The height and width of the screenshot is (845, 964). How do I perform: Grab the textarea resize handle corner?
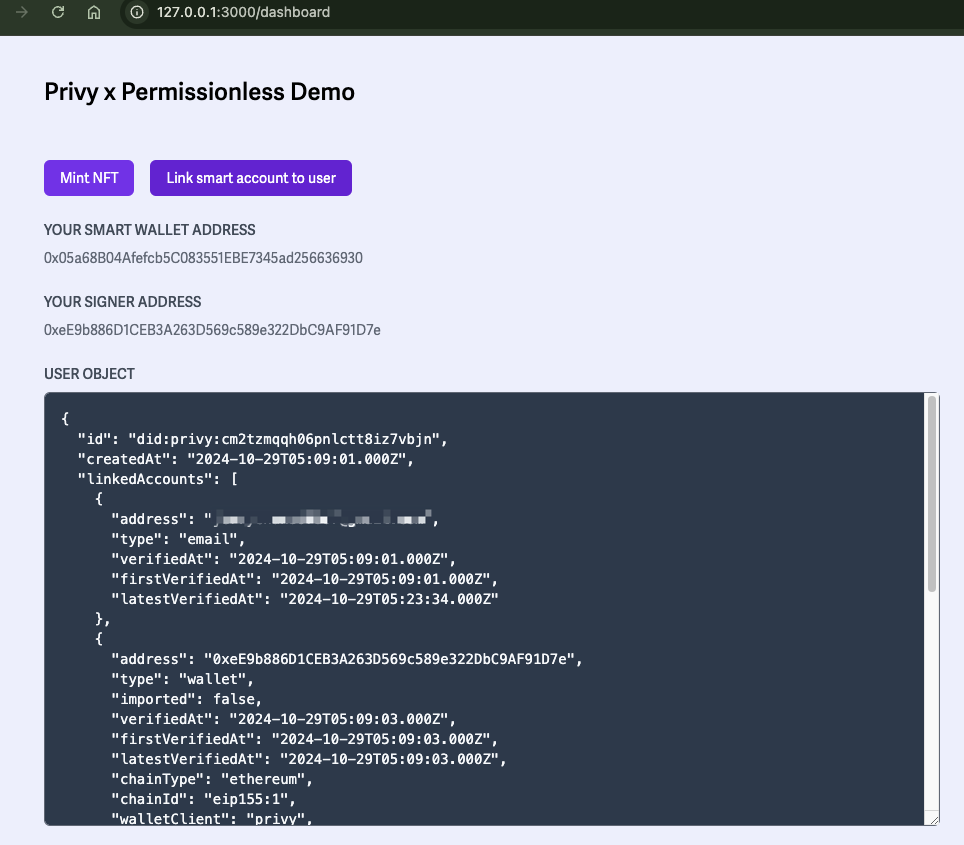pyautogui.click(x=934, y=820)
